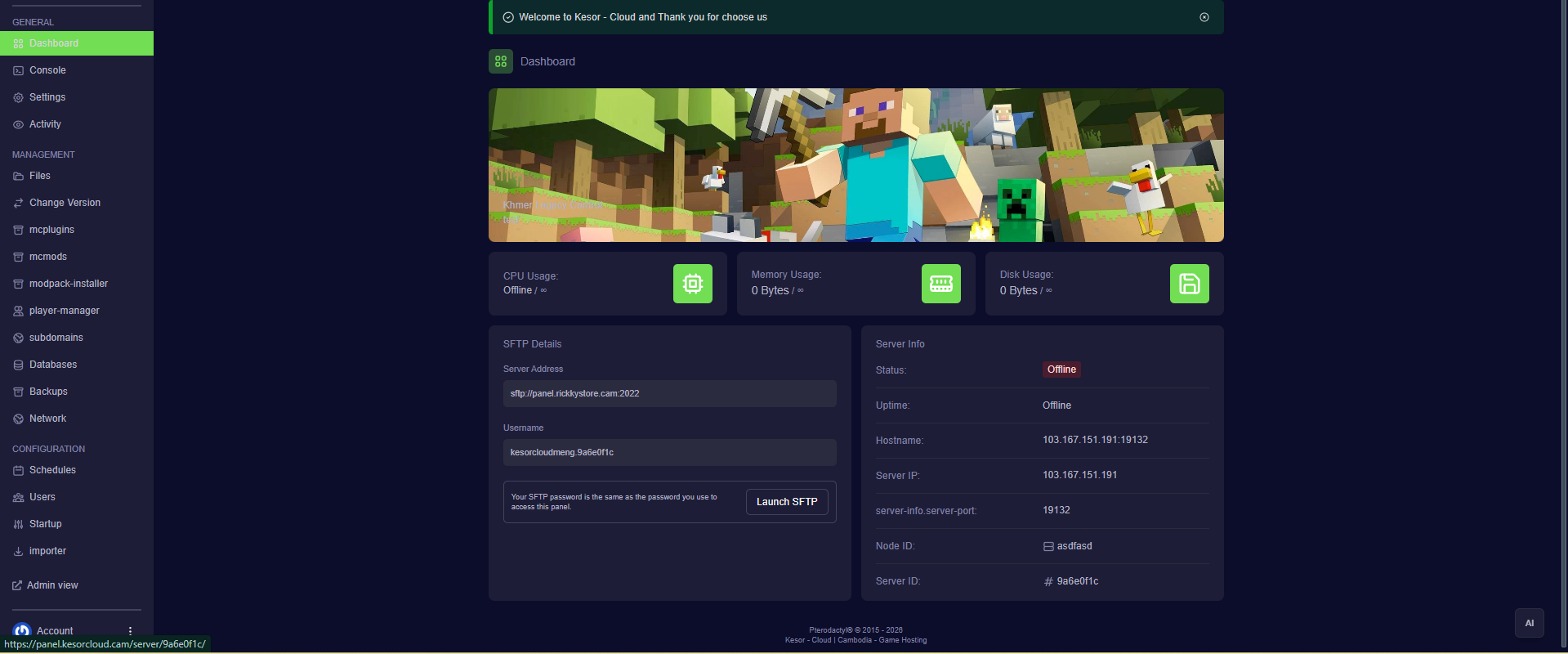Click the welcome message text in the banner
This screenshot has width=1568, height=654.
click(643, 17)
